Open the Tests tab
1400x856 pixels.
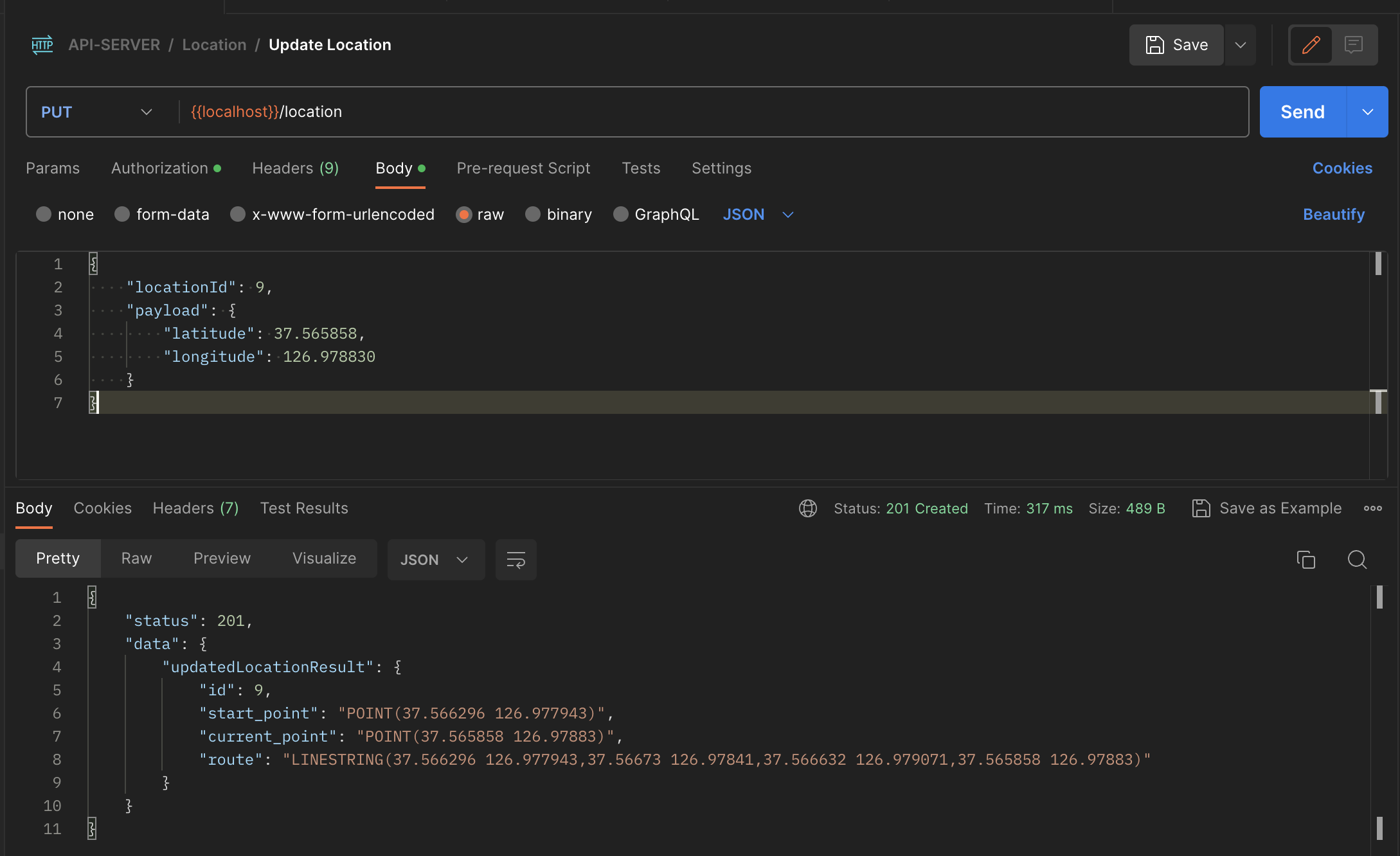click(641, 168)
